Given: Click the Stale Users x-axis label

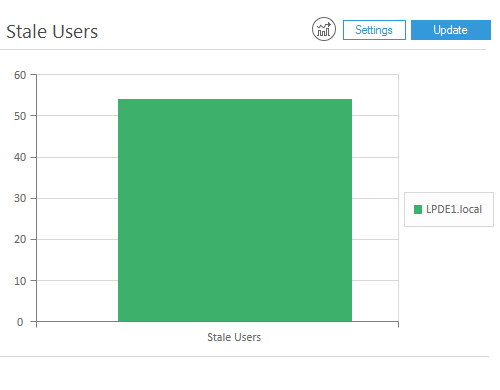Looking at the screenshot, I should pos(234,337).
